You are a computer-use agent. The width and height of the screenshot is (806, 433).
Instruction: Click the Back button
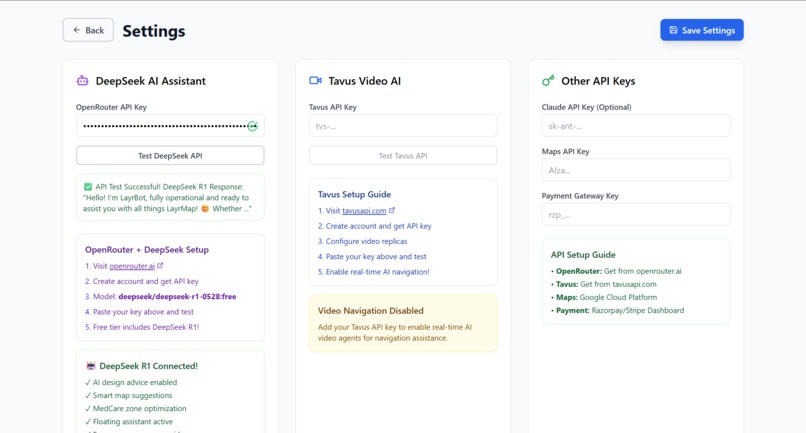88,30
